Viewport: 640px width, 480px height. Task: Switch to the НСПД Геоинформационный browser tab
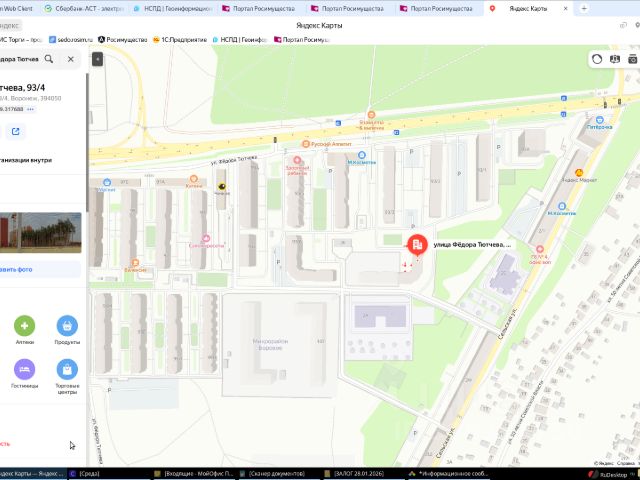(x=173, y=8)
